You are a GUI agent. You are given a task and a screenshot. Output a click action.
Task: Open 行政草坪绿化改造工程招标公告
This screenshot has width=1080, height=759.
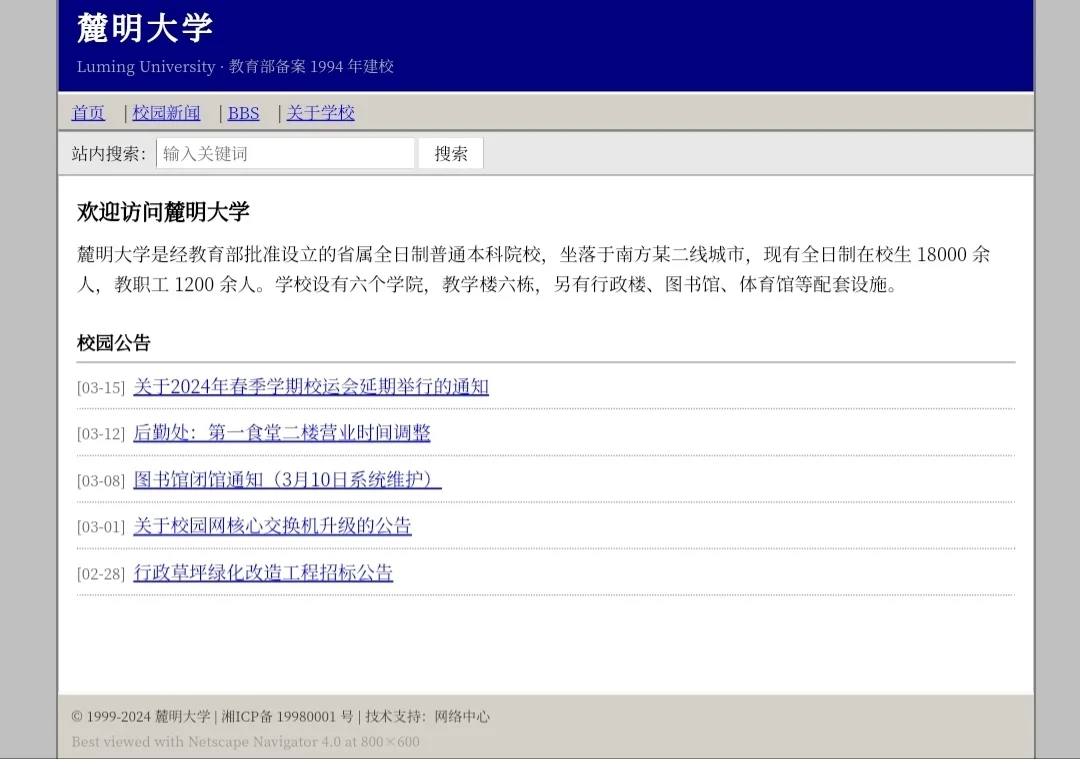[x=263, y=572]
